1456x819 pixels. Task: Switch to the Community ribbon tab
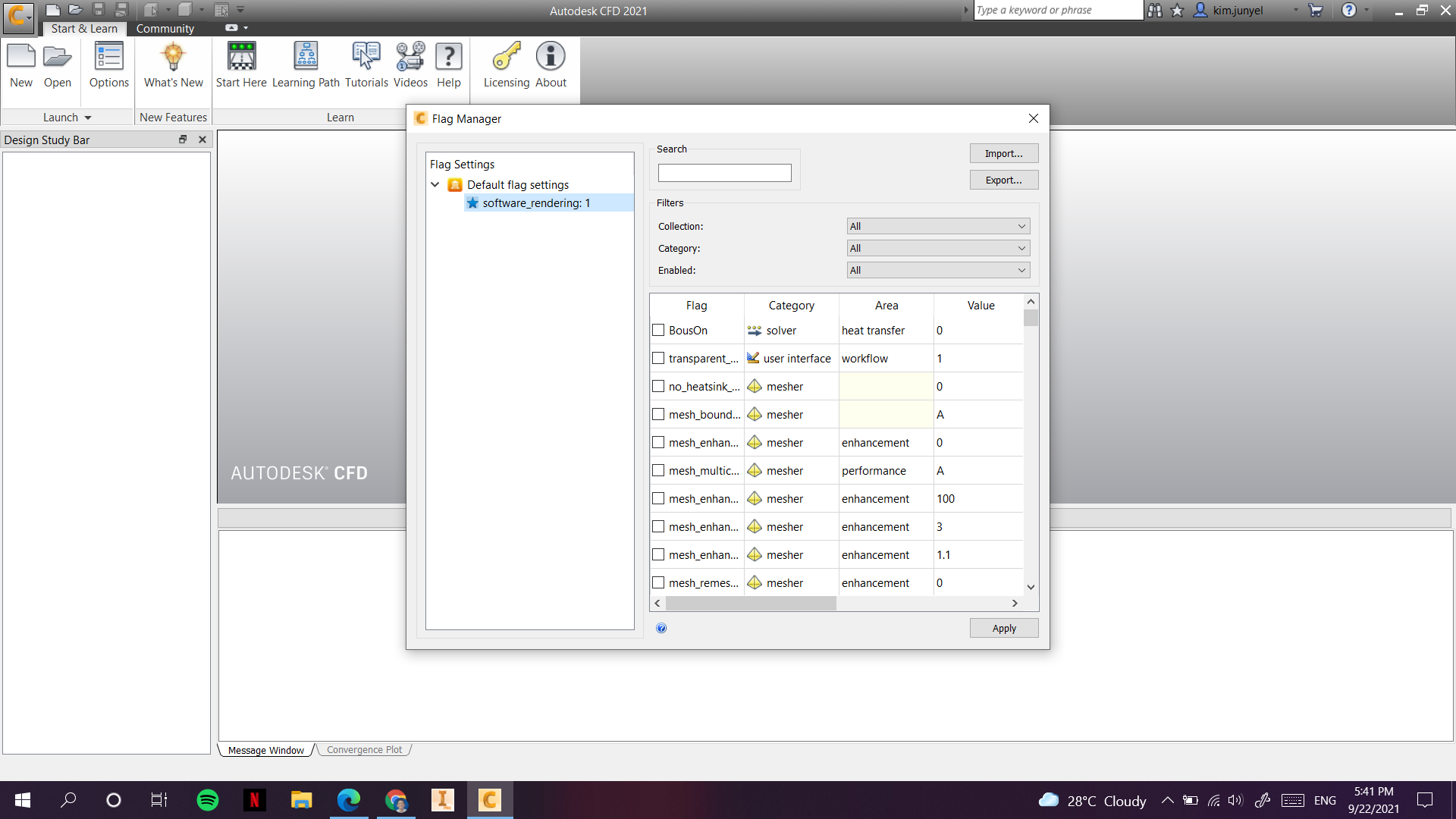(165, 29)
